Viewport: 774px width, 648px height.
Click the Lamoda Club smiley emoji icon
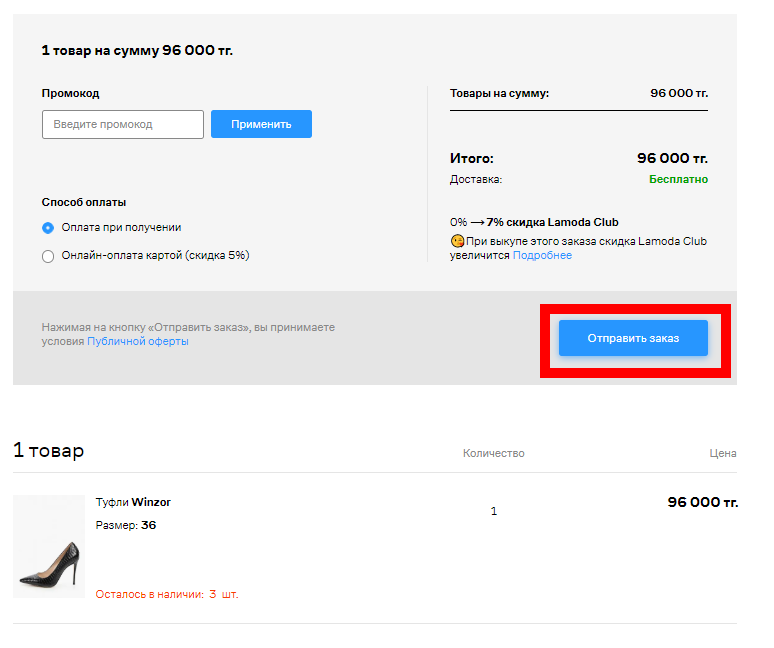[x=457, y=241]
